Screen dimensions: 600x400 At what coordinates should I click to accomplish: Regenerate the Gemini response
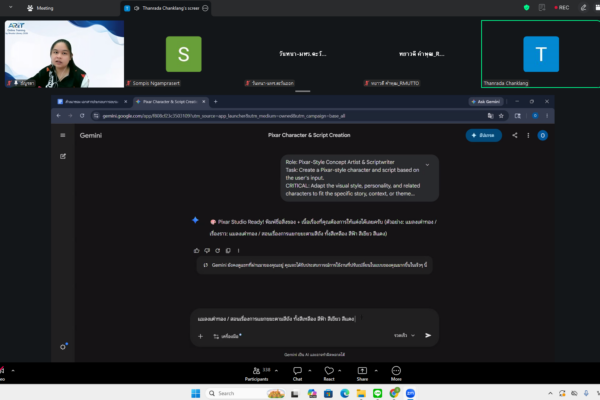pos(217,250)
